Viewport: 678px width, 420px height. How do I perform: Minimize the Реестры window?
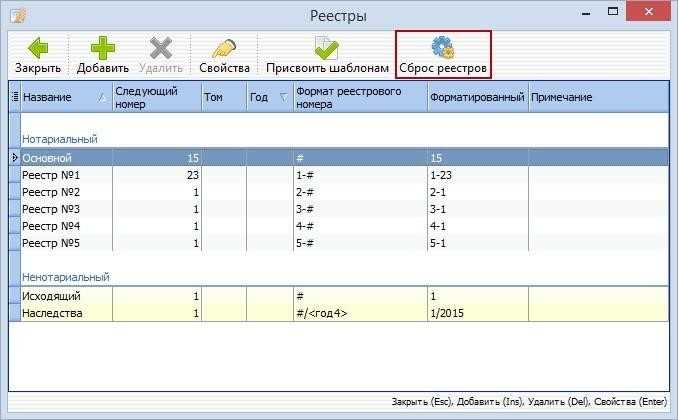(586, 13)
